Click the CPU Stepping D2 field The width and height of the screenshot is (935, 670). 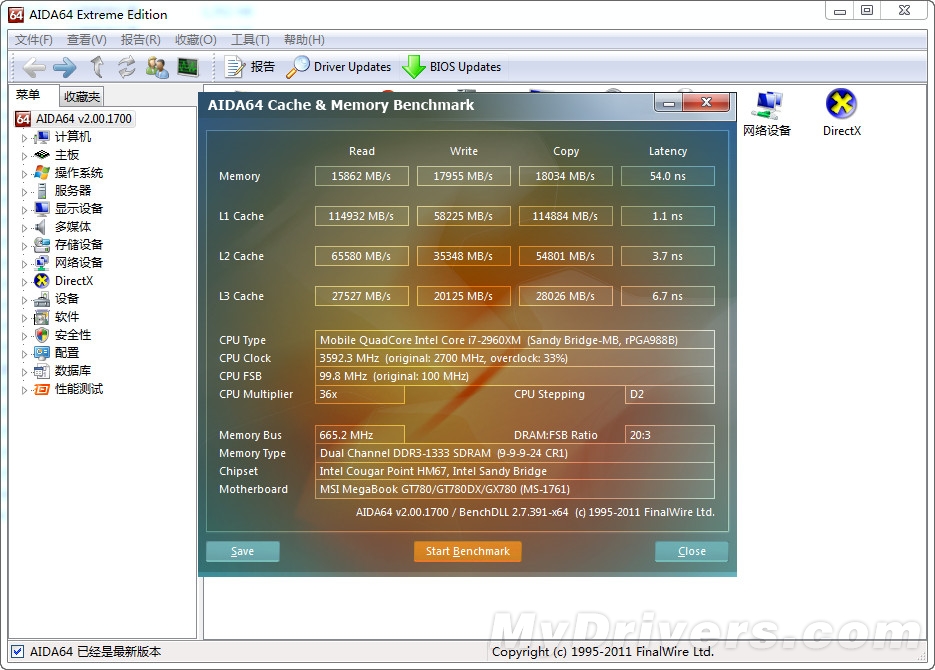point(670,394)
